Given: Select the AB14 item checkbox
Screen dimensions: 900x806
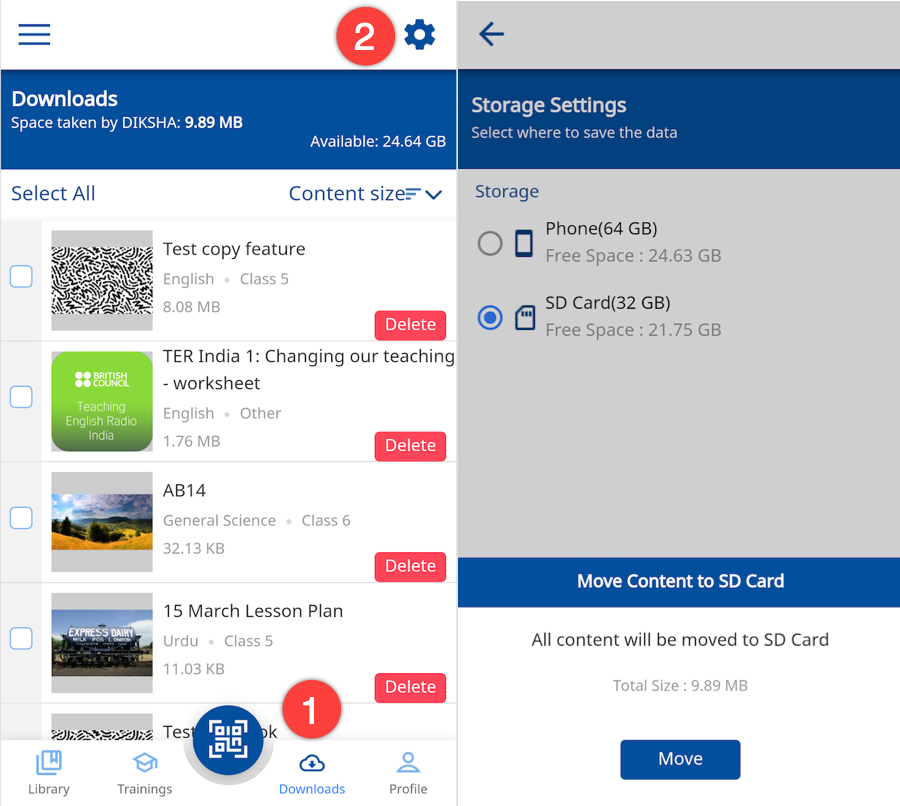Looking at the screenshot, I should [x=21, y=518].
